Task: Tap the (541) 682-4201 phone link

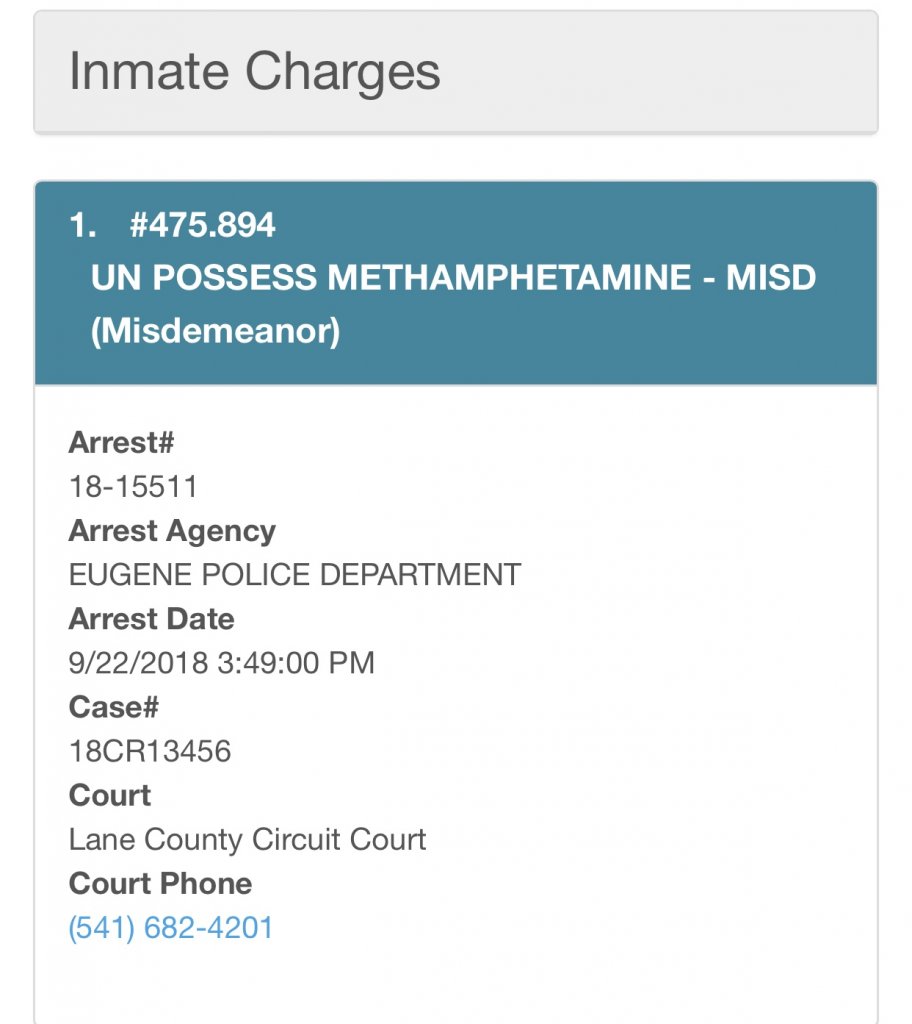Action: [171, 928]
